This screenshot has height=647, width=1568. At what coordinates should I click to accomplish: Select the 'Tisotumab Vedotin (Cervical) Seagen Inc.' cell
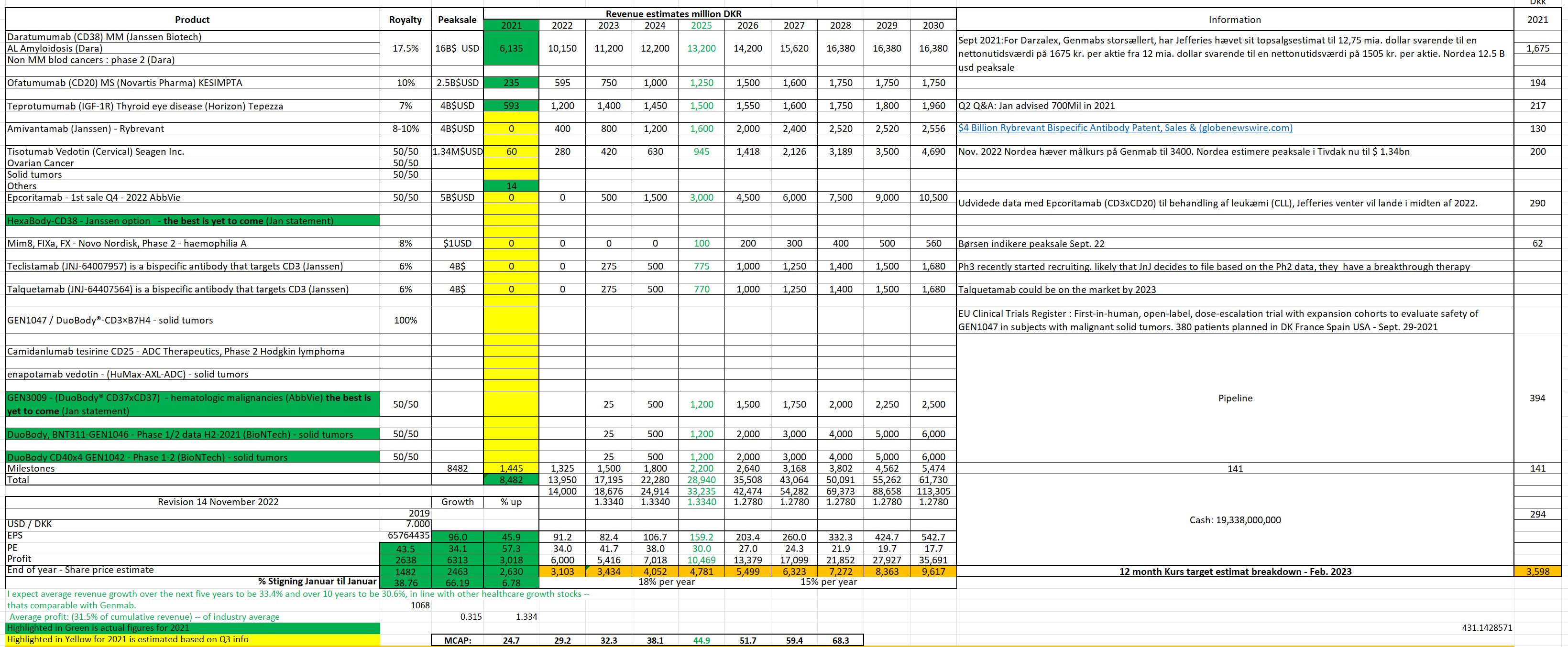(x=192, y=151)
